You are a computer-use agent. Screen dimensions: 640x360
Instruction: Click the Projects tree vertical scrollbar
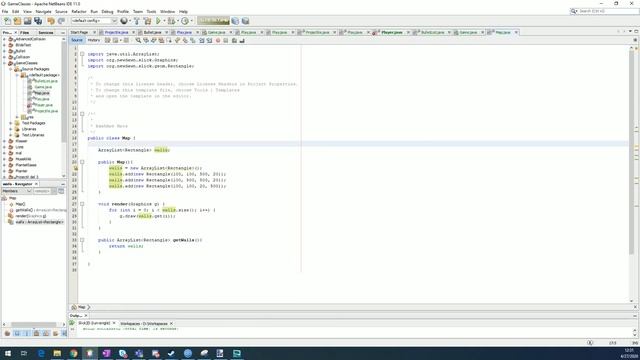[x=64, y=92]
